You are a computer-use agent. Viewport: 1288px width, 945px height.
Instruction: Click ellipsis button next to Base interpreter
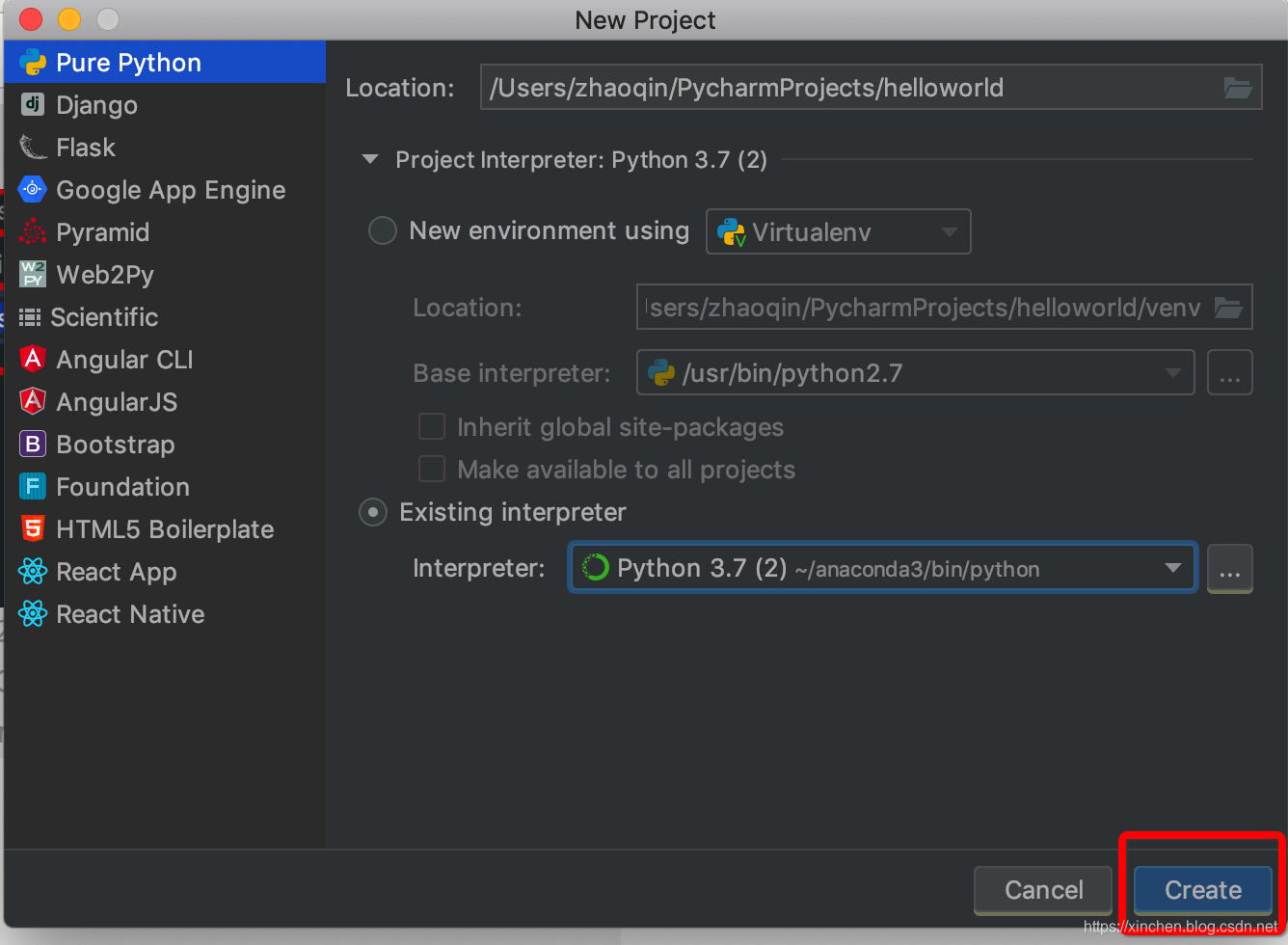coord(1230,372)
